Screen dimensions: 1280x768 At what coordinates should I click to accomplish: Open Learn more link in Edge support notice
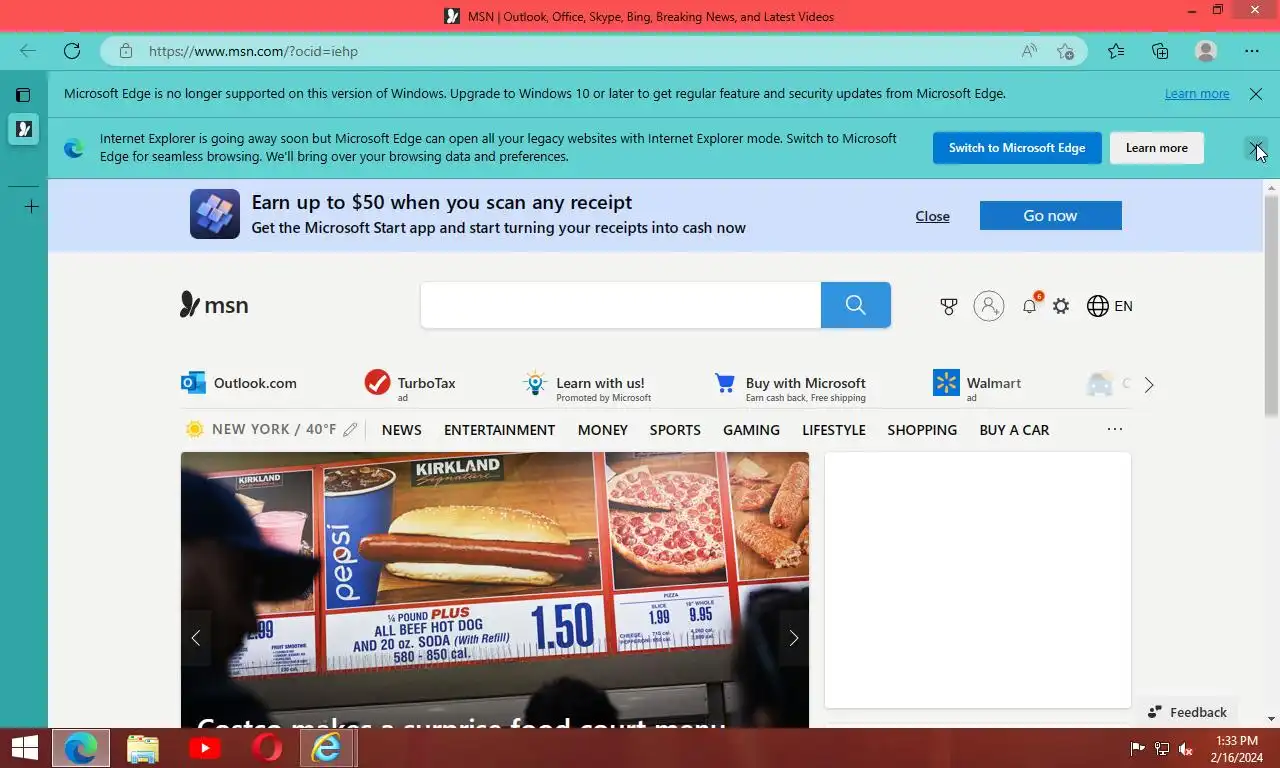(1197, 93)
